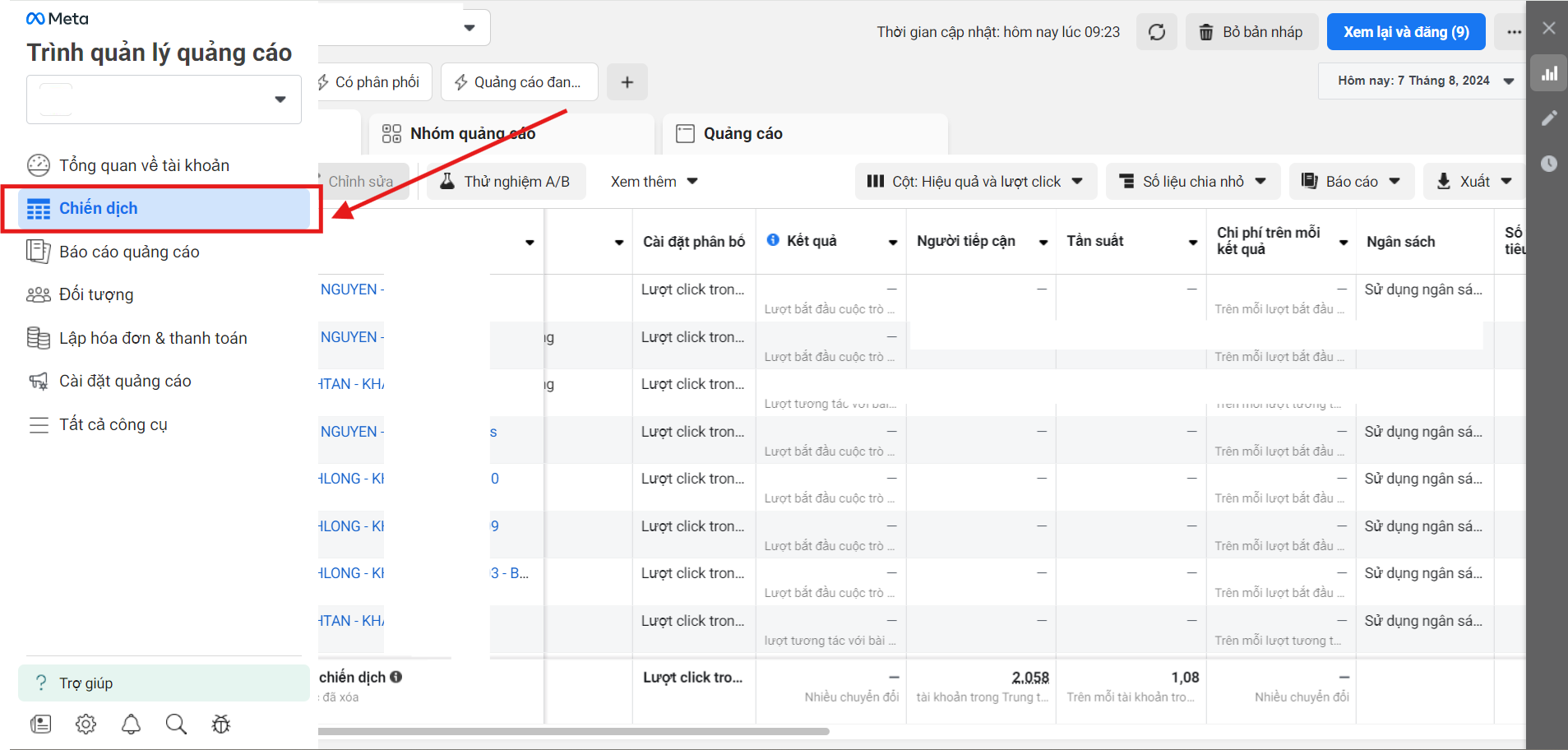The width and height of the screenshot is (1568, 750).
Task: Click the Cài đặt phân bổ column header
Action: (x=694, y=242)
